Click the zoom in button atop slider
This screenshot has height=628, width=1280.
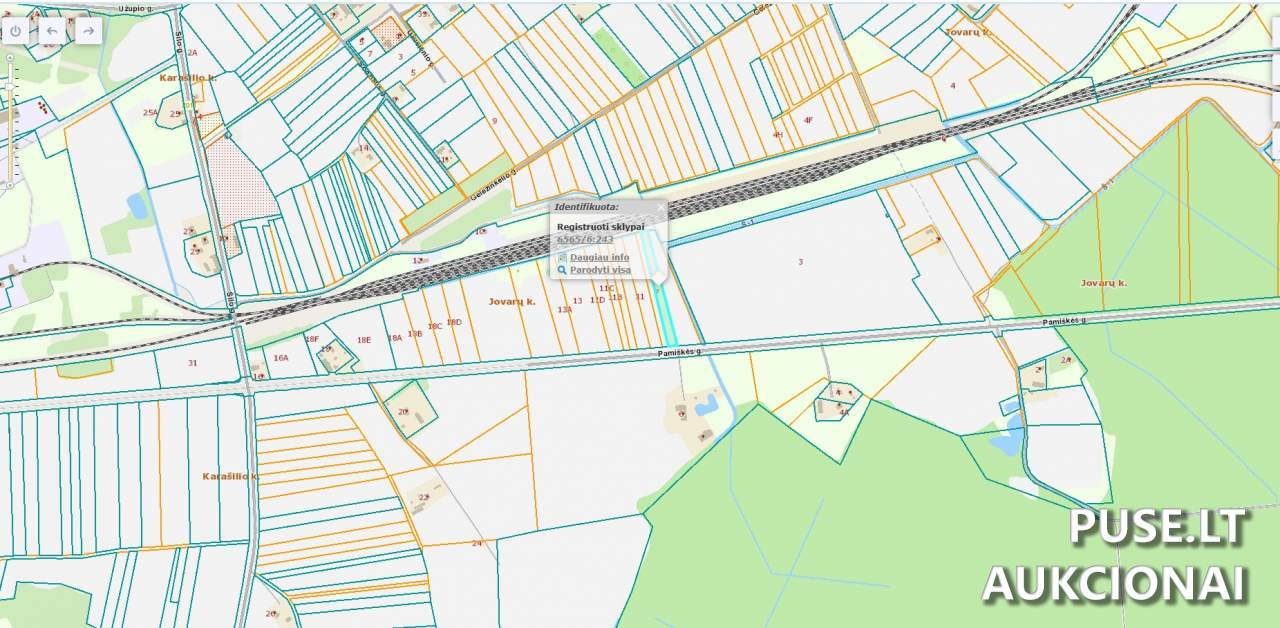[11, 58]
